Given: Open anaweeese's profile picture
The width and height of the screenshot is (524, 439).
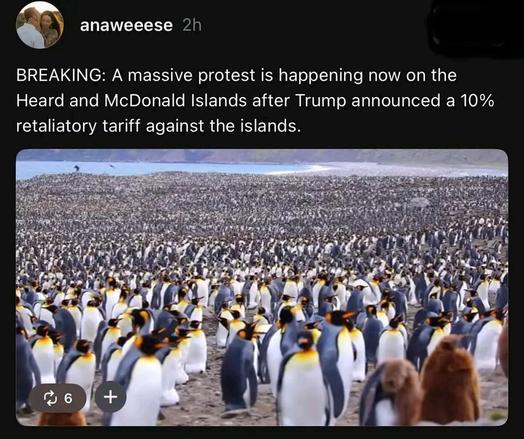Looking at the screenshot, I should [x=40, y=25].
